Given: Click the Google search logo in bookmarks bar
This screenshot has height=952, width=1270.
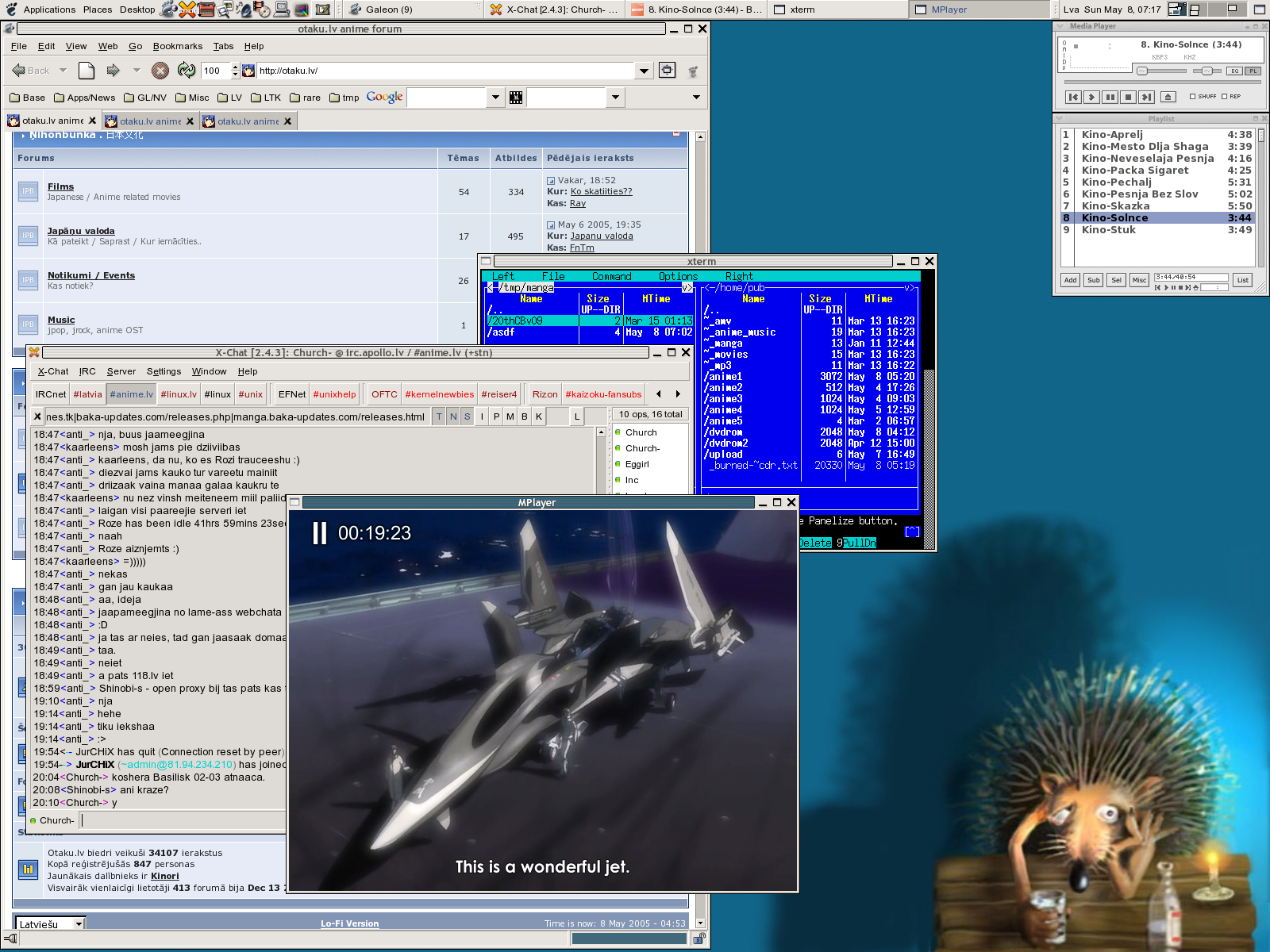Looking at the screenshot, I should point(385,97).
